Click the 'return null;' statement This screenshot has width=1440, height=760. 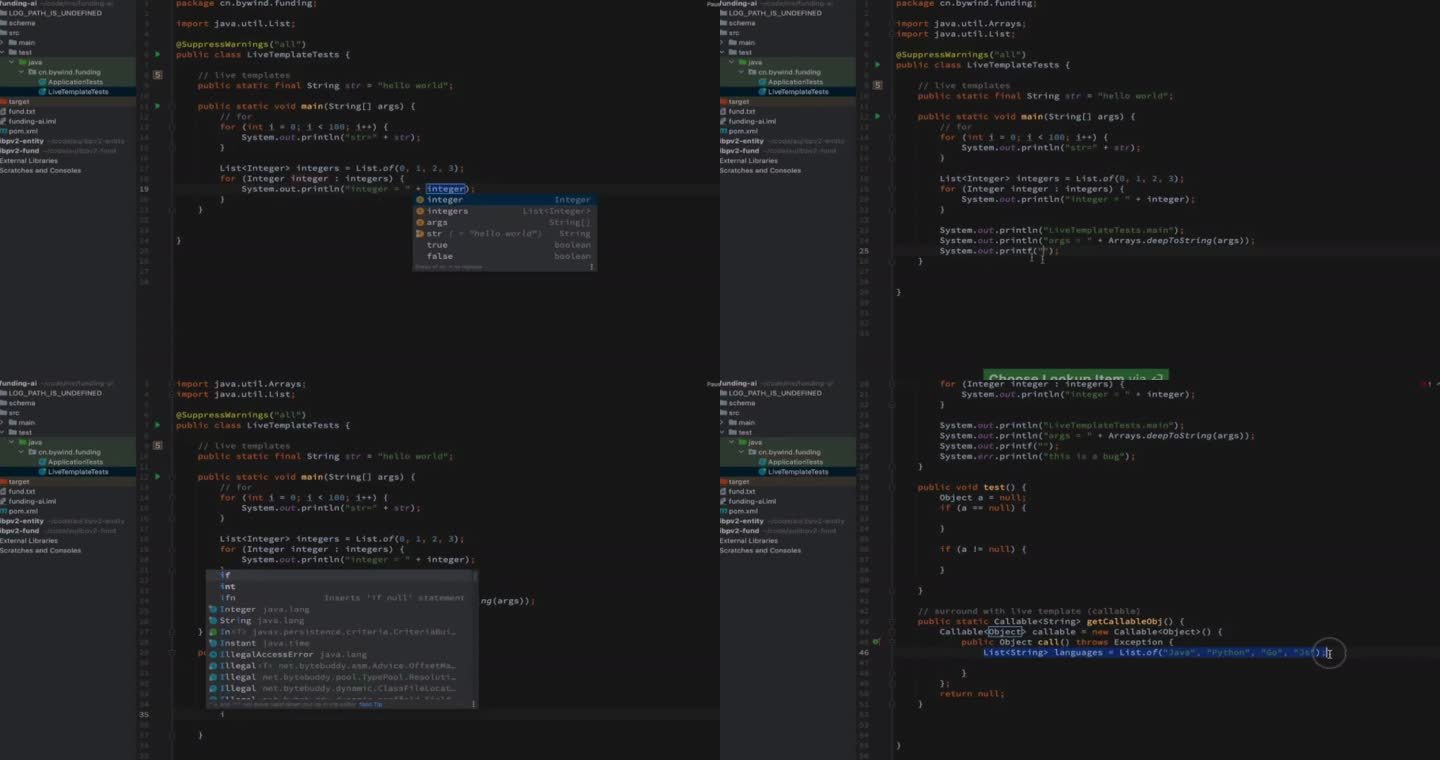pos(971,694)
